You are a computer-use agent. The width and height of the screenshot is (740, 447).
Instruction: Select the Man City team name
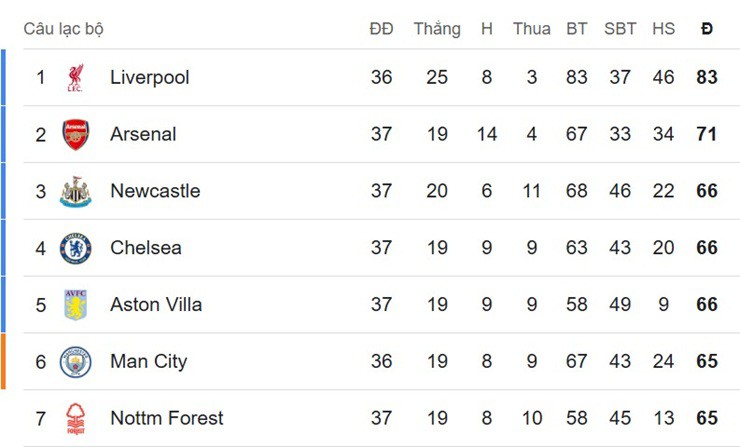tap(149, 362)
